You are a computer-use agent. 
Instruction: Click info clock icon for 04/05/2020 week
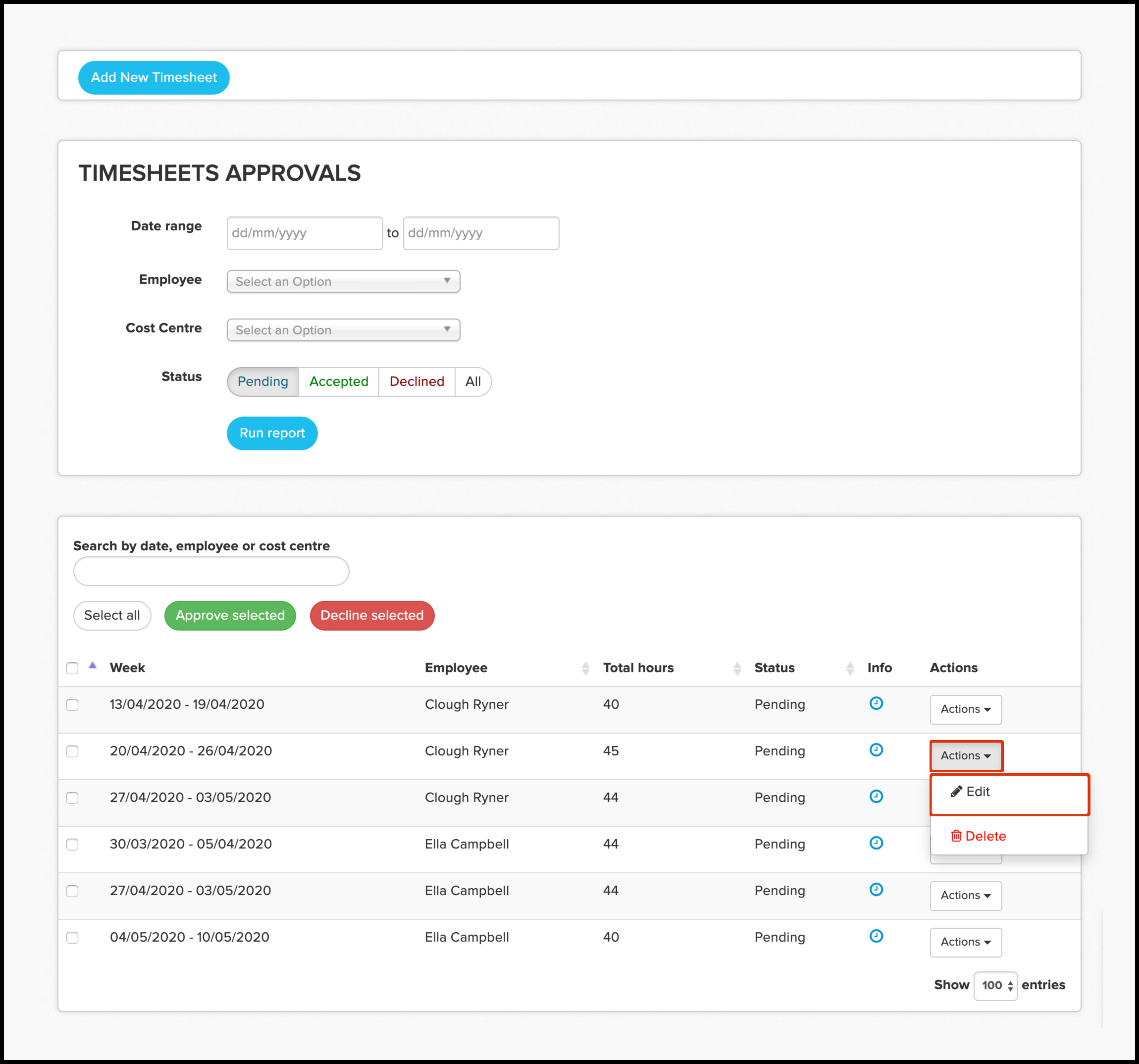876,936
